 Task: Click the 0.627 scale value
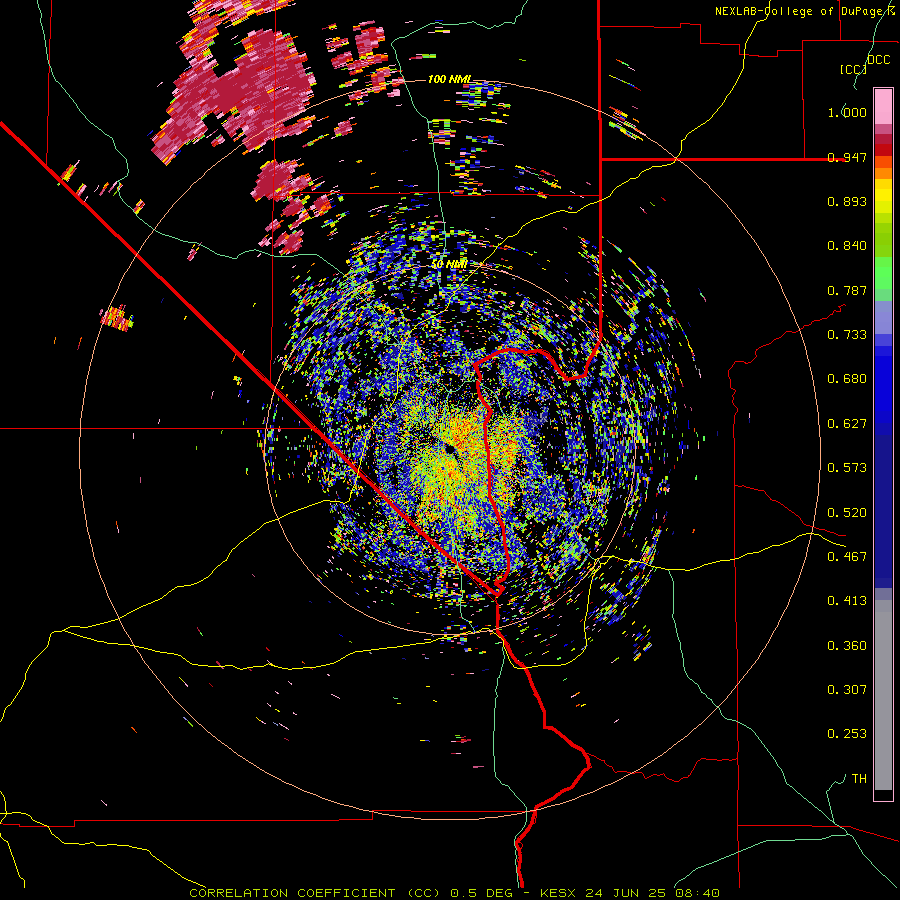coord(847,424)
